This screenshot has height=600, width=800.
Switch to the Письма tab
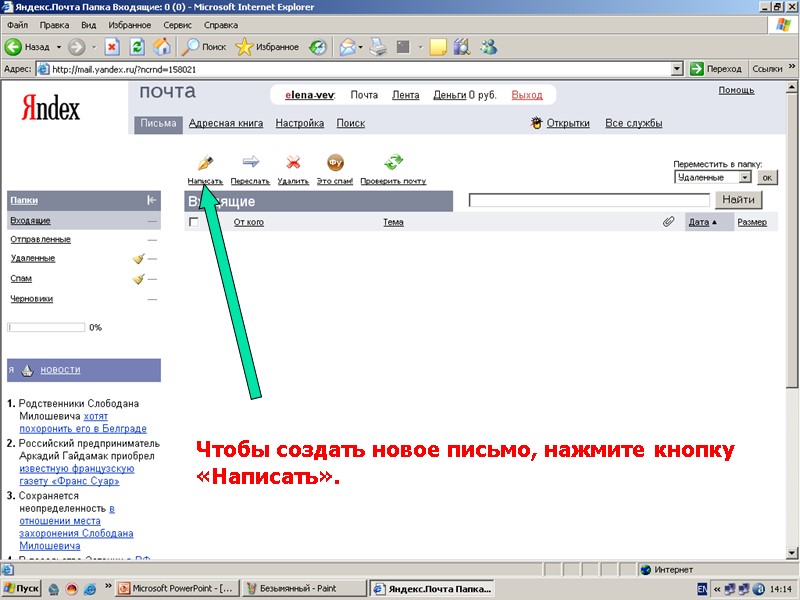click(158, 124)
